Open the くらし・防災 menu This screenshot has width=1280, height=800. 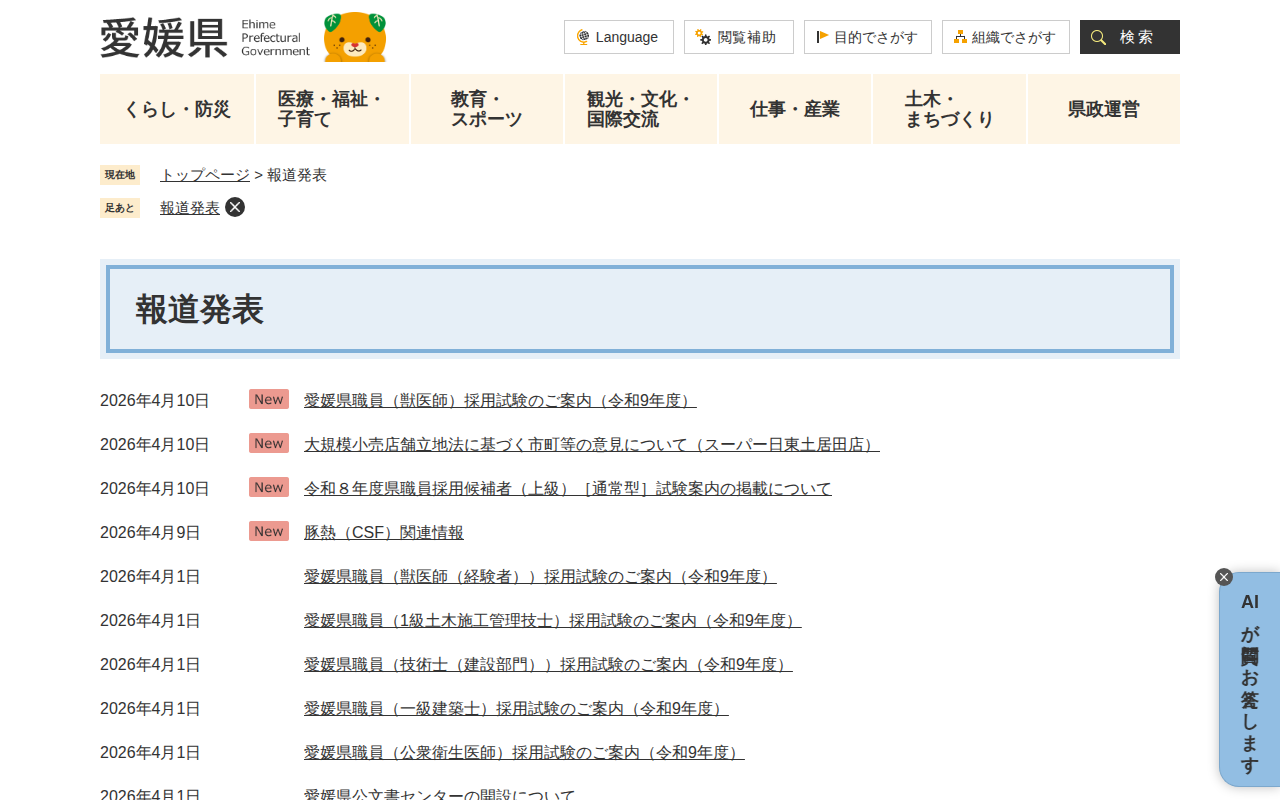(x=177, y=109)
